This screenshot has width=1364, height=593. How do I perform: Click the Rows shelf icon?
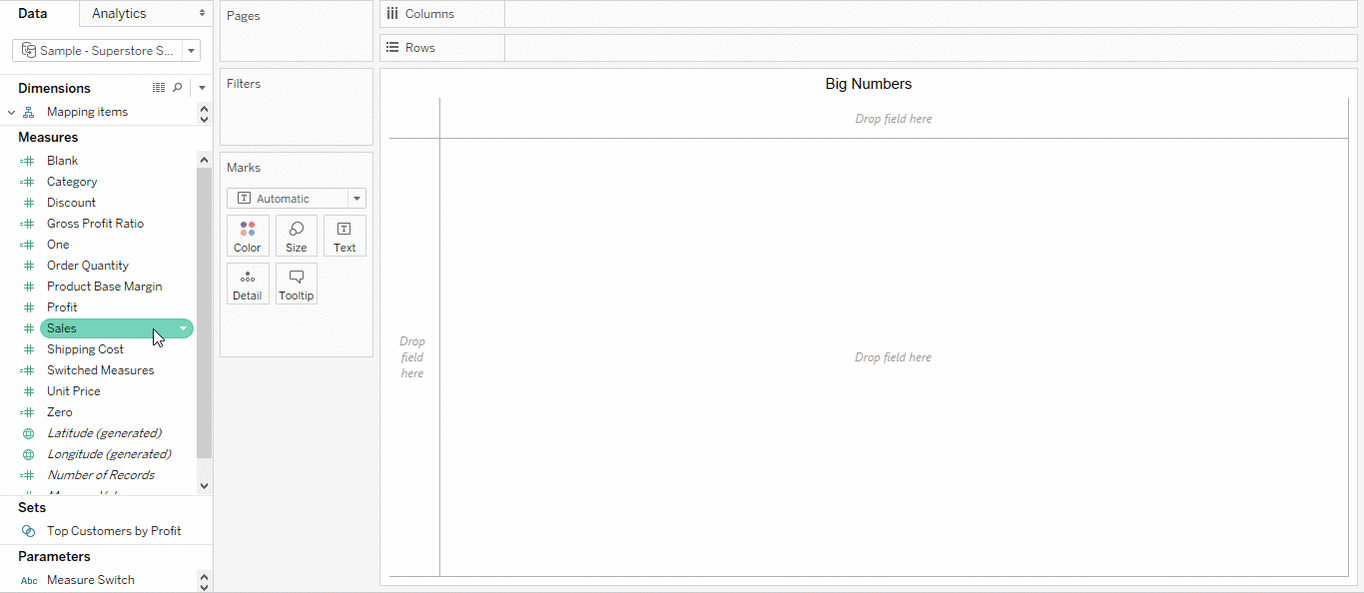pos(390,47)
